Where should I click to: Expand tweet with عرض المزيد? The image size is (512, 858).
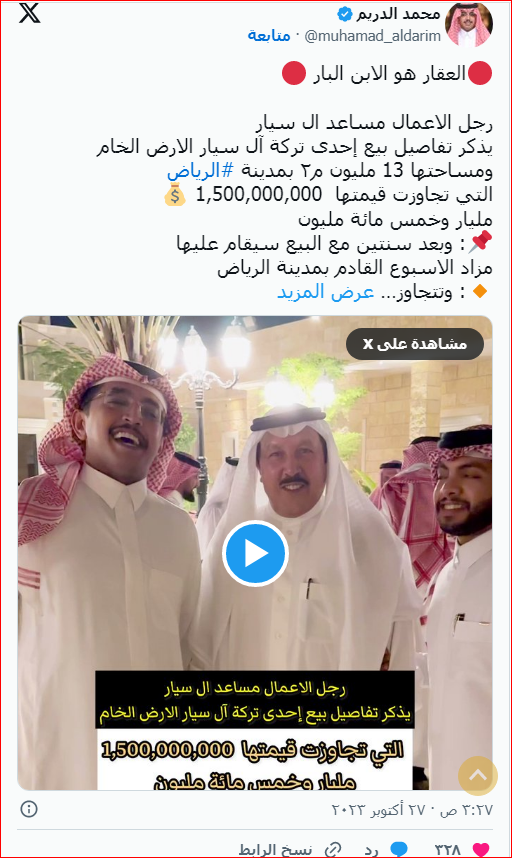coord(325,292)
